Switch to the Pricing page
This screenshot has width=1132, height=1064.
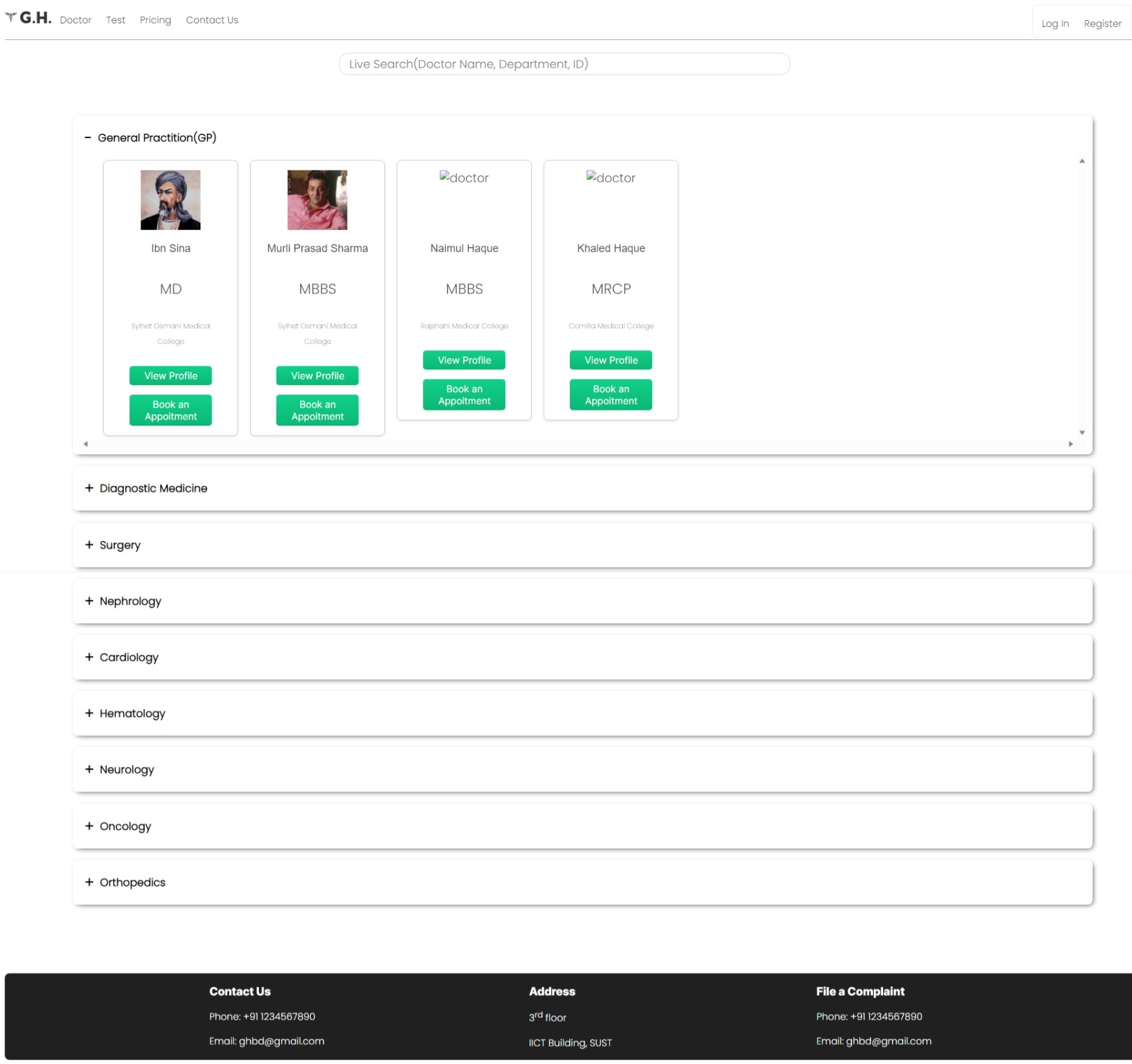(155, 20)
